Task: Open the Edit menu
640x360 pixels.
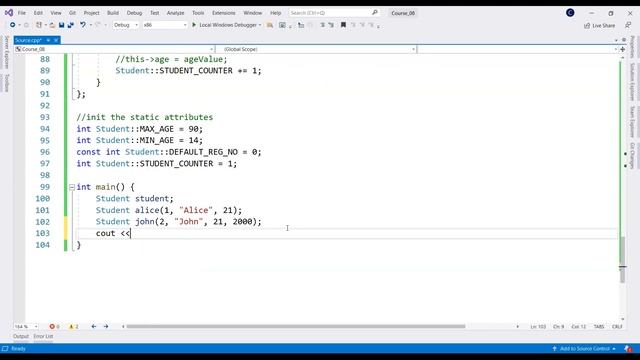Action: coord(38,13)
